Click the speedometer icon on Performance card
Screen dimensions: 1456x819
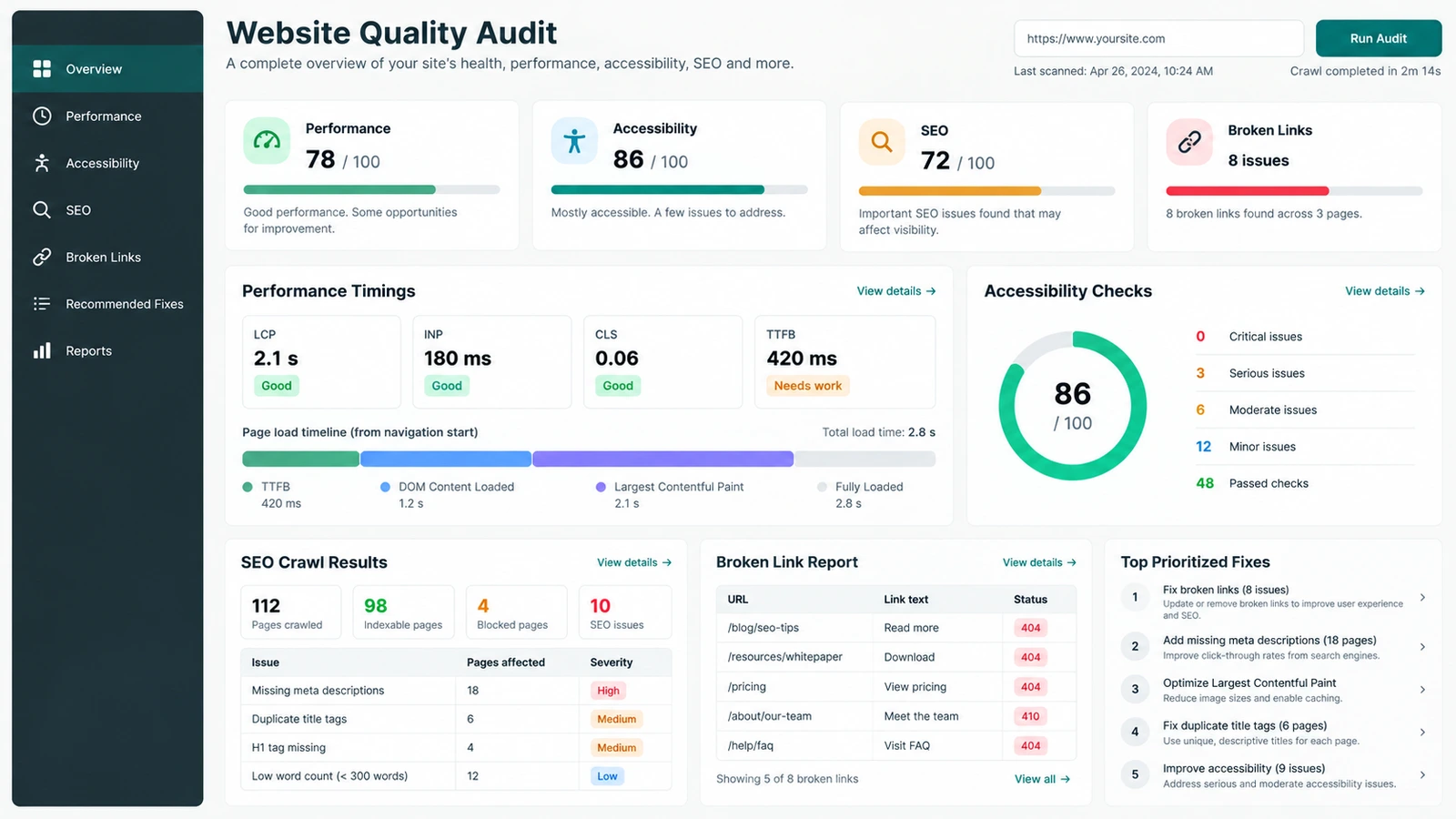(x=267, y=141)
